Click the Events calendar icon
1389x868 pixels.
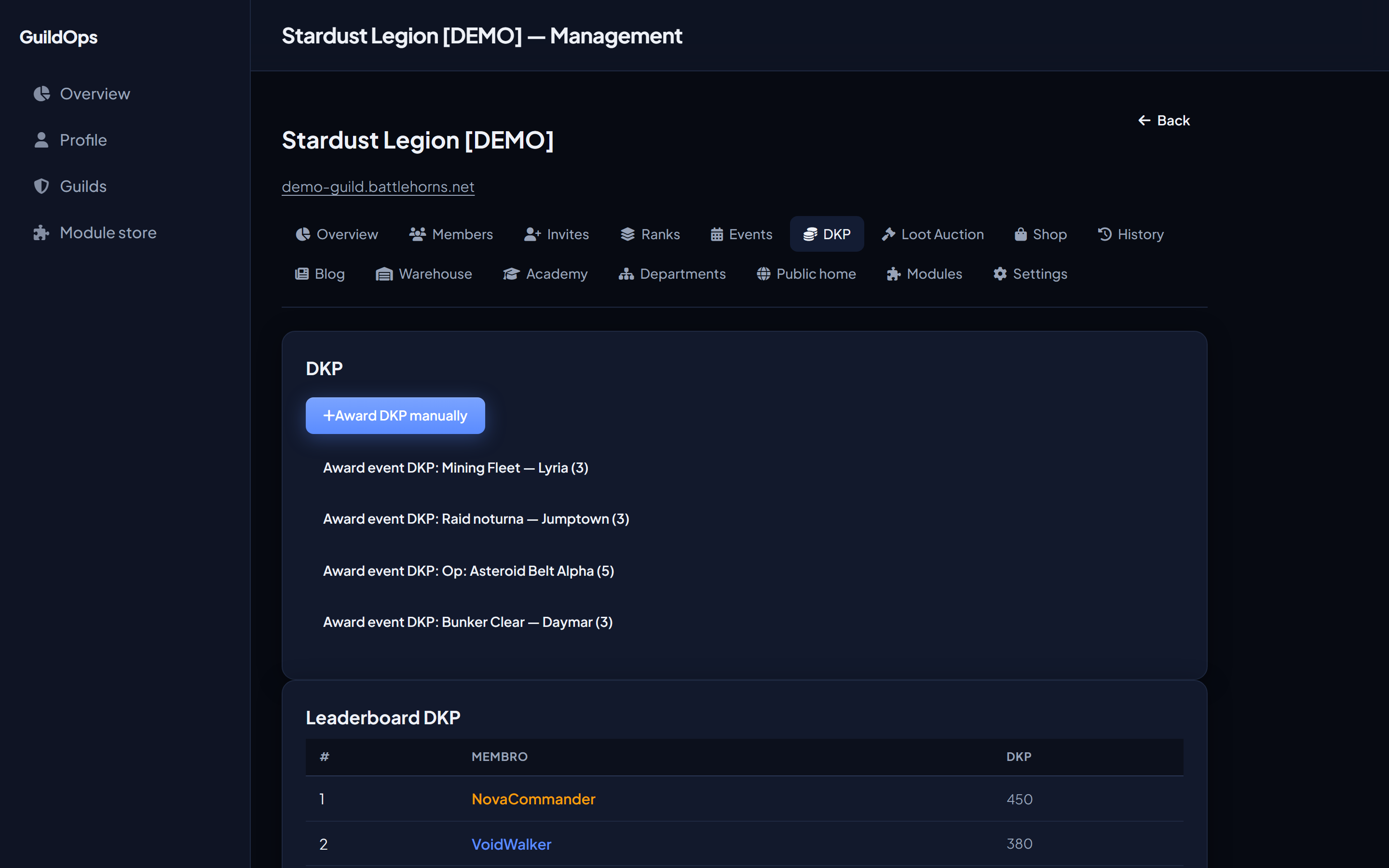click(716, 234)
